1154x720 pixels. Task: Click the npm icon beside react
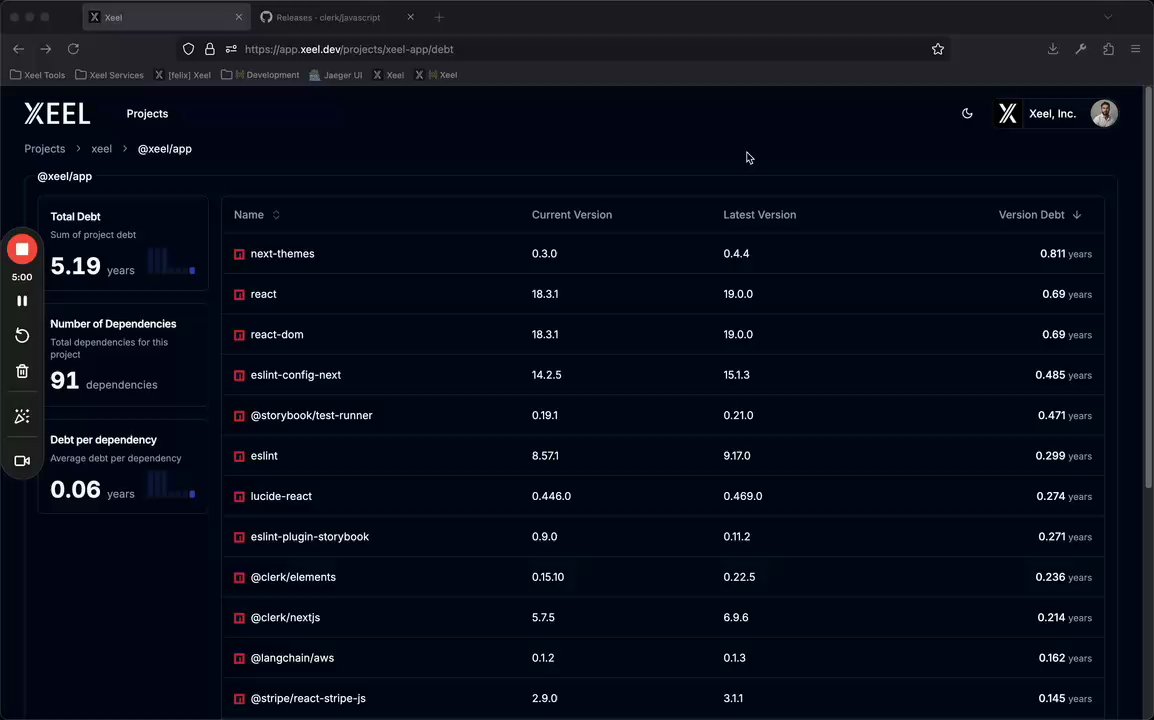(x=239, y=294)
